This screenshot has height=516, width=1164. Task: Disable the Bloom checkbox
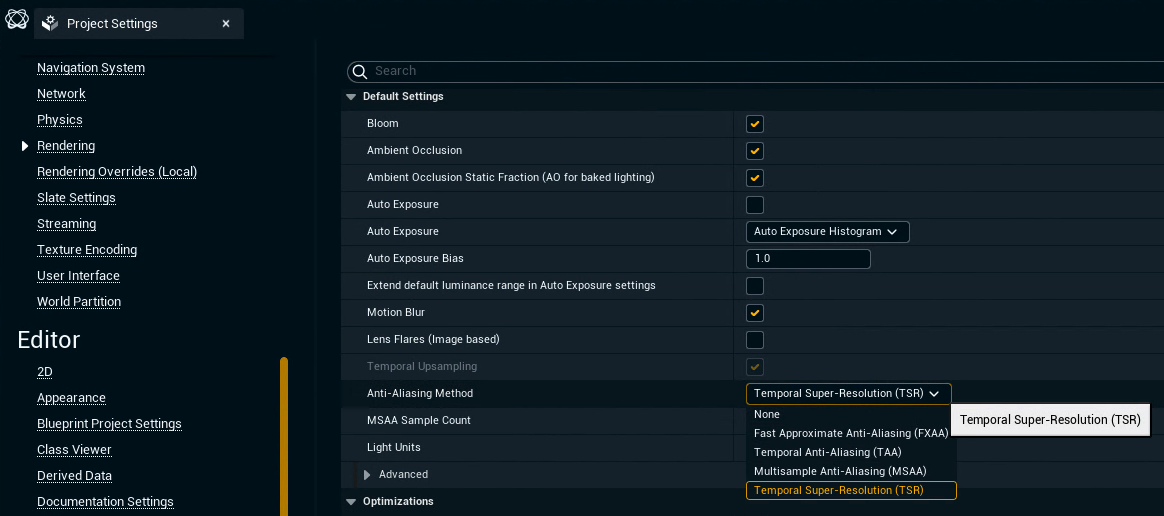pyautogui.click(x=755, y=124)
